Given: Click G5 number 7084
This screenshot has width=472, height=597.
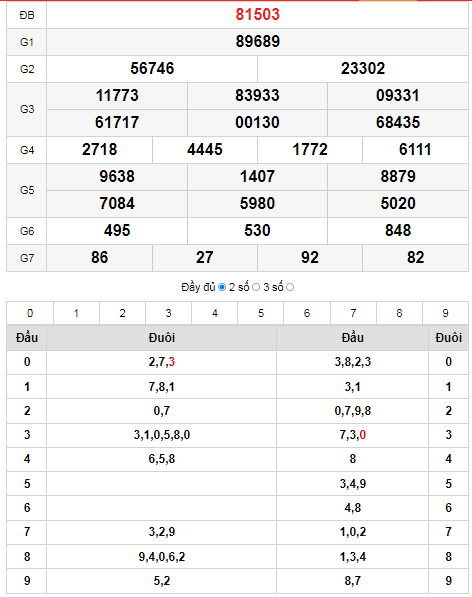Looking at the screenshot, I should tap(117, 204).
